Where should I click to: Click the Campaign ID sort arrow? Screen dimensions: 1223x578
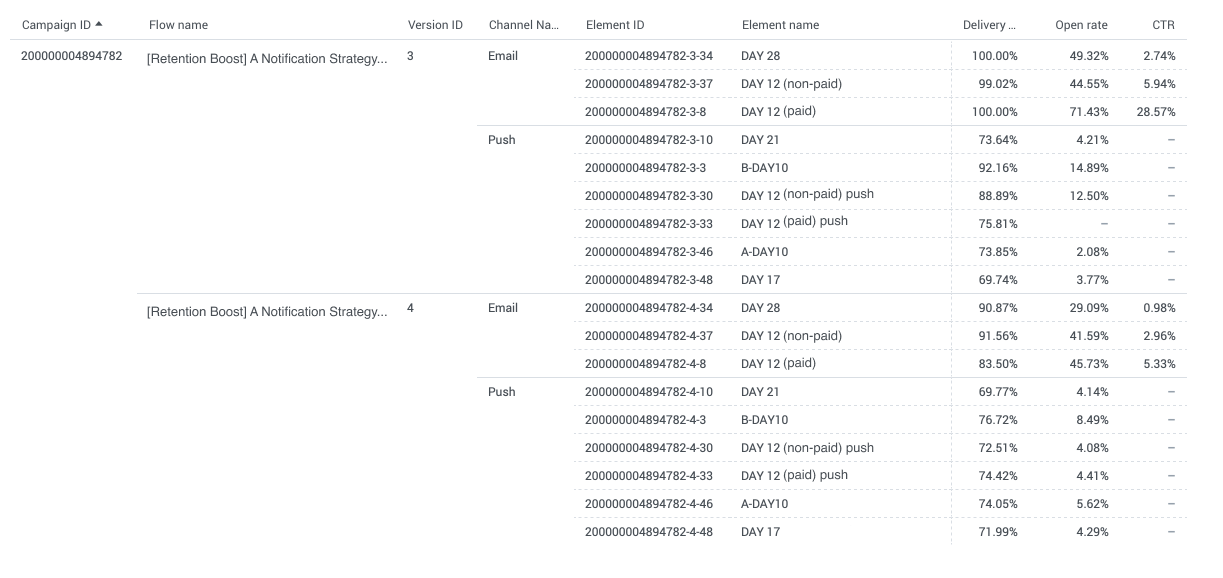point(98,24)
